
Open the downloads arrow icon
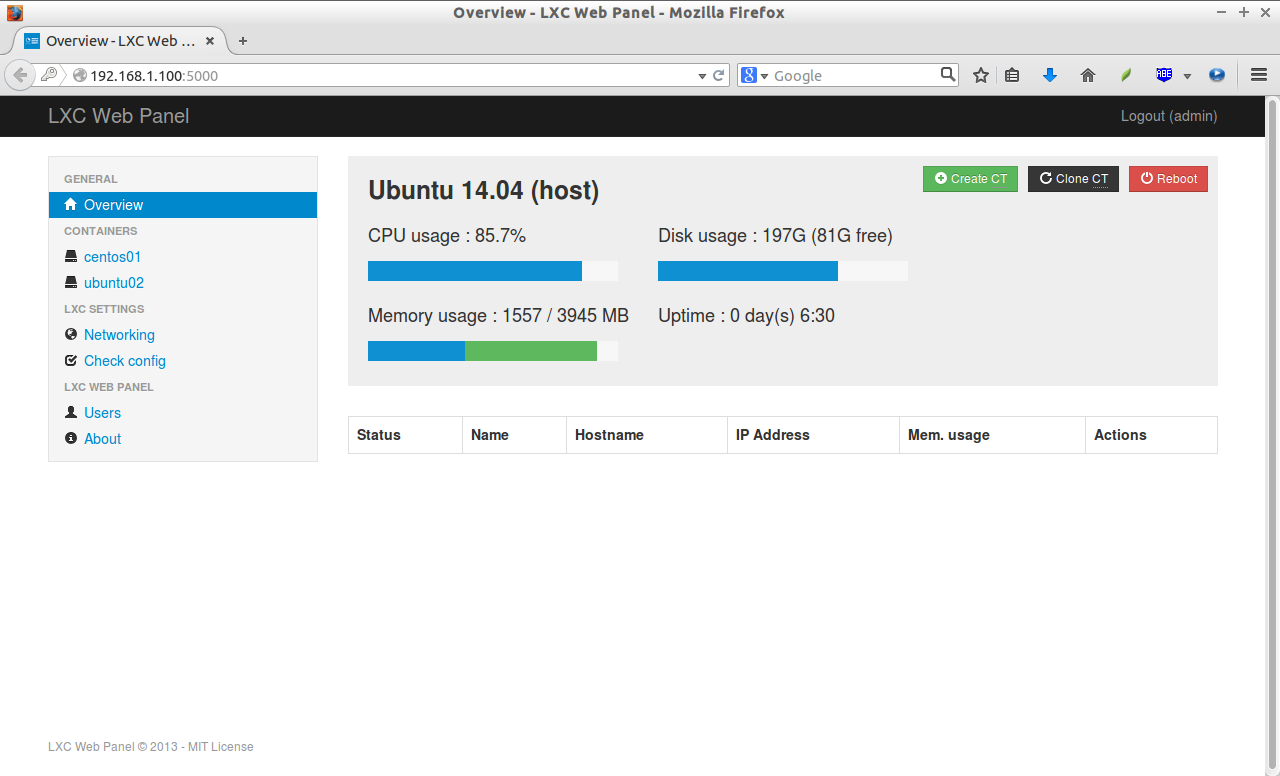pyautogui.click(x=1050, y=75)
